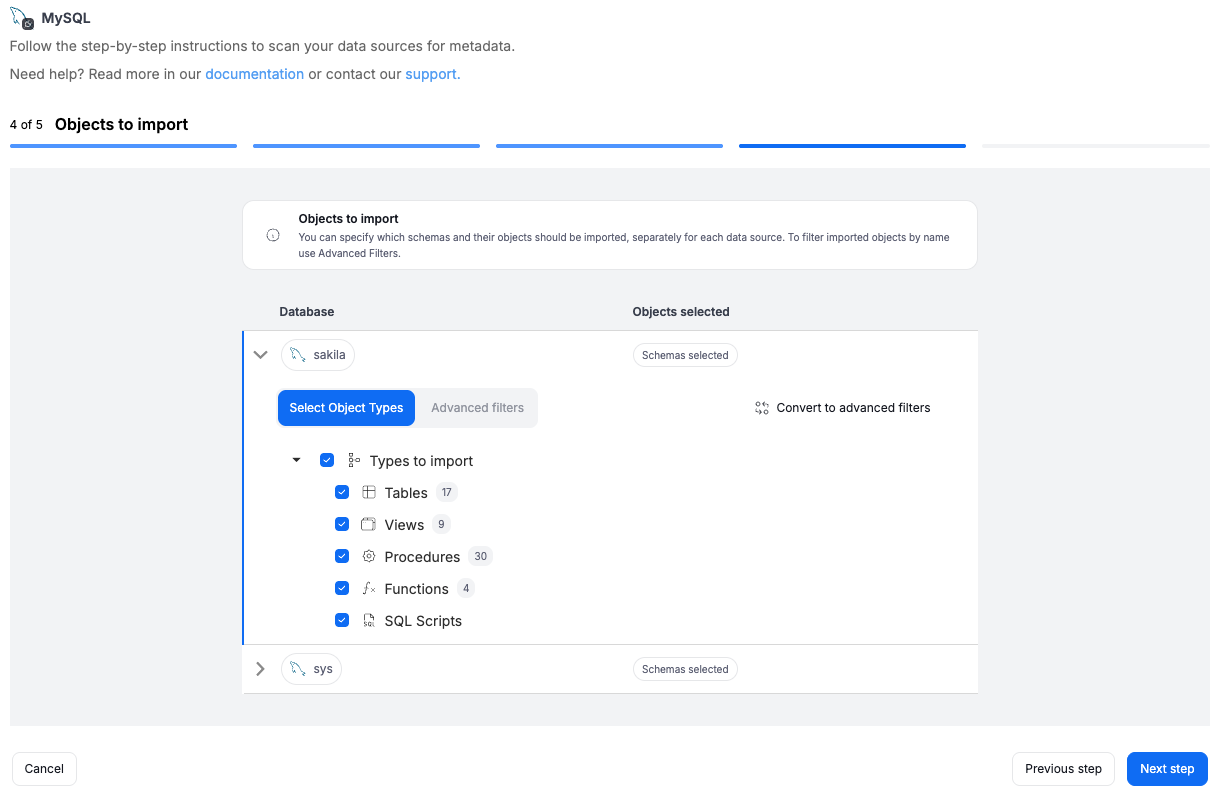Click the Procedures gear icon
This screenshot has width=1217, height=794.
click(x=369, y=557)
